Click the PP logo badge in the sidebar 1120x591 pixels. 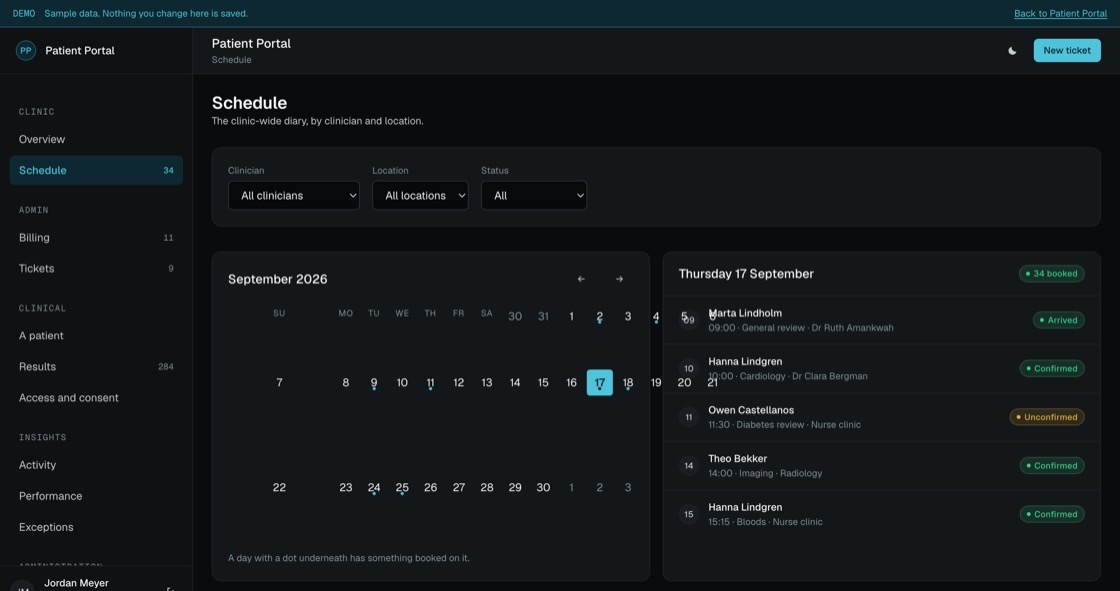(x=26, y=51)
